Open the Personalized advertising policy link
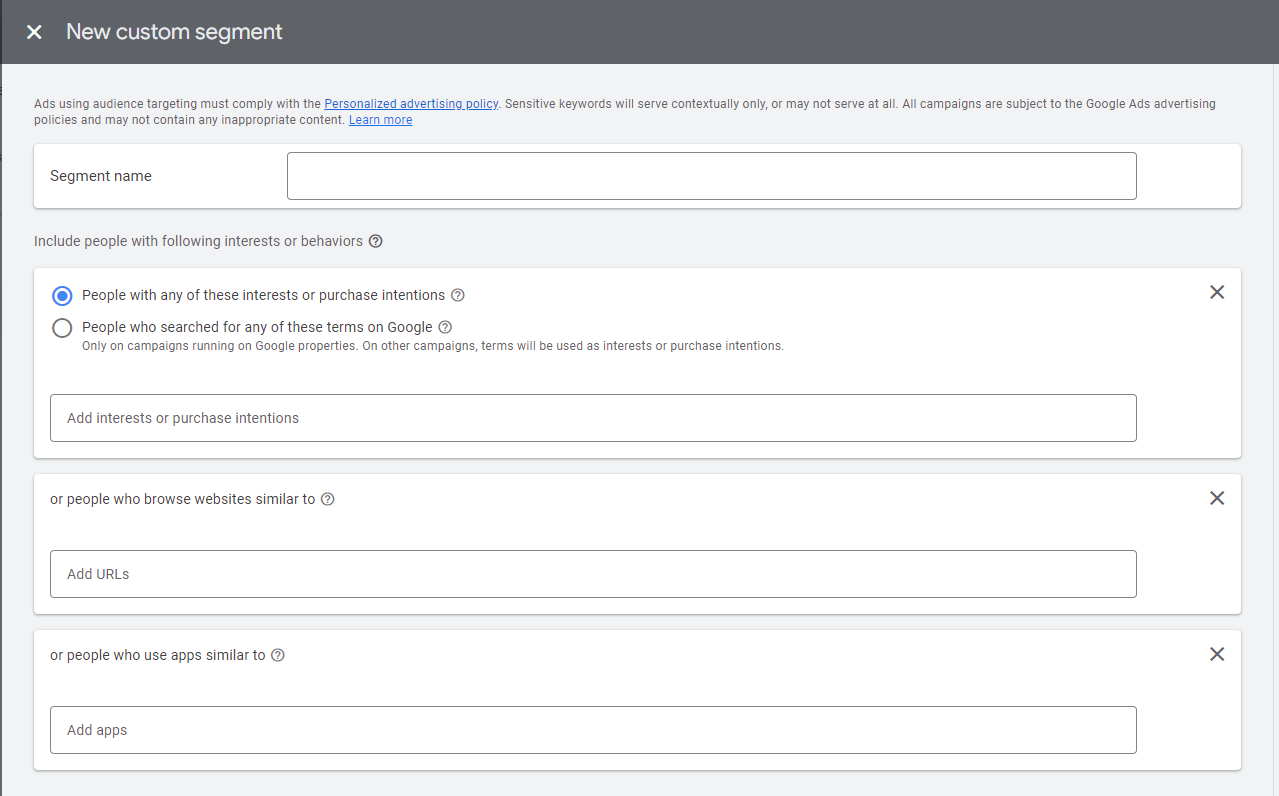The width and height of the screenshot is (1279, 796). 411,104
